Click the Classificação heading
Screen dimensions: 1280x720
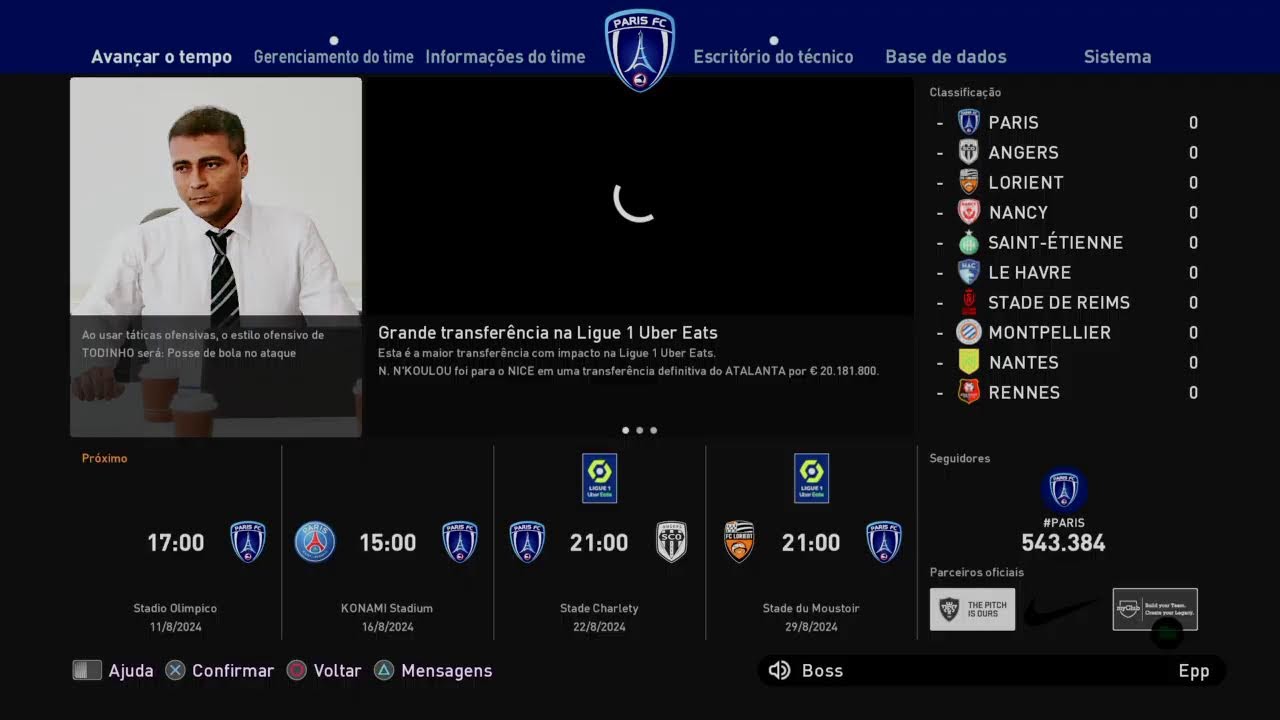(965, 92)
